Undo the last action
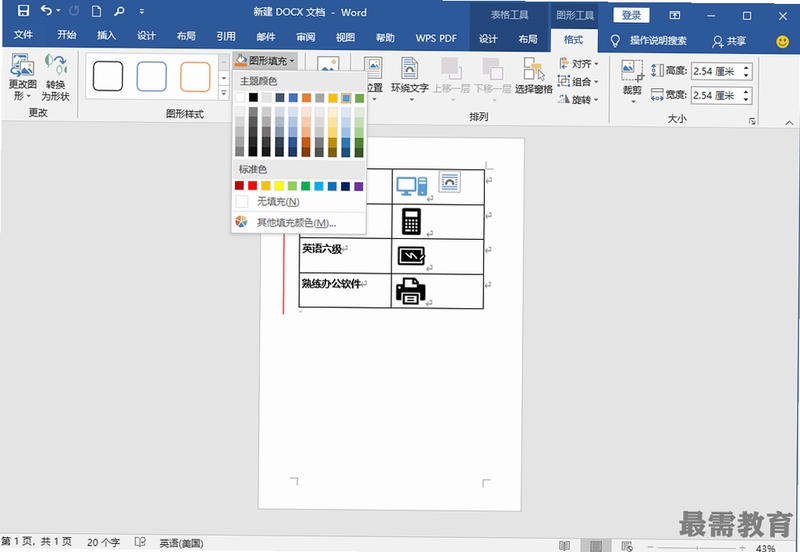Screen dimensions: 800x552 [46, 11]
